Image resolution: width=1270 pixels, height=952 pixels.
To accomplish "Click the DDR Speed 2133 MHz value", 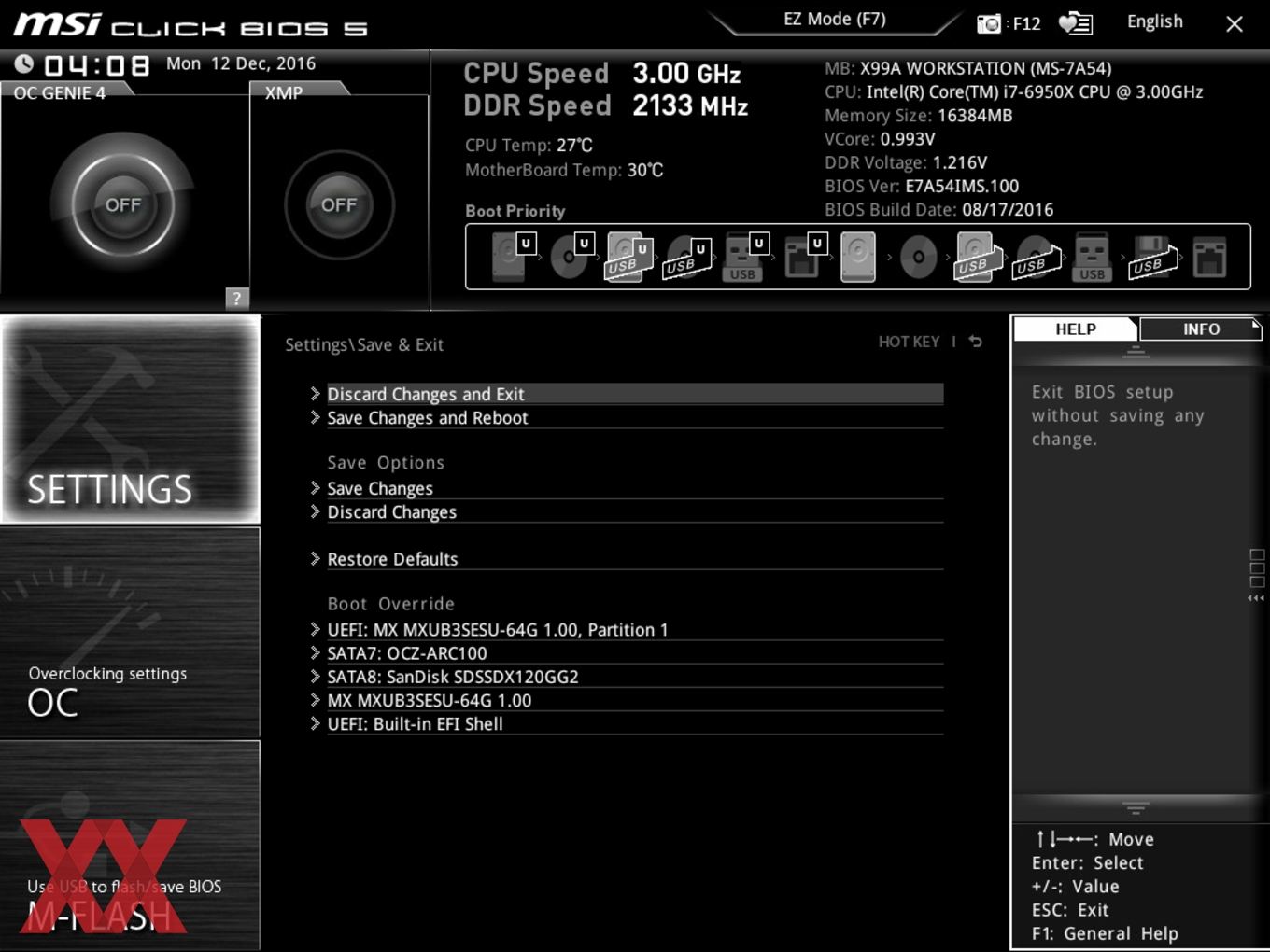I will coord(690,105).
